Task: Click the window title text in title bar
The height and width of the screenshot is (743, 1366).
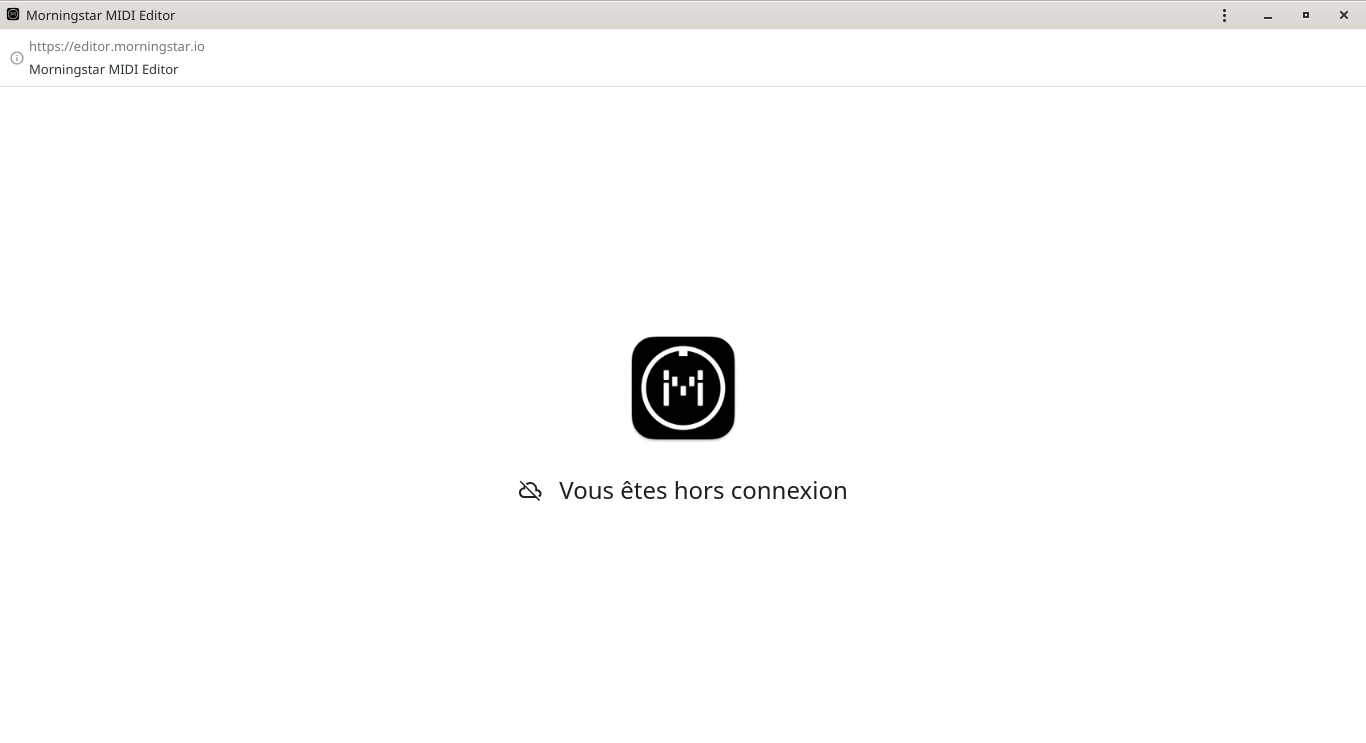Action: (101, 15)
